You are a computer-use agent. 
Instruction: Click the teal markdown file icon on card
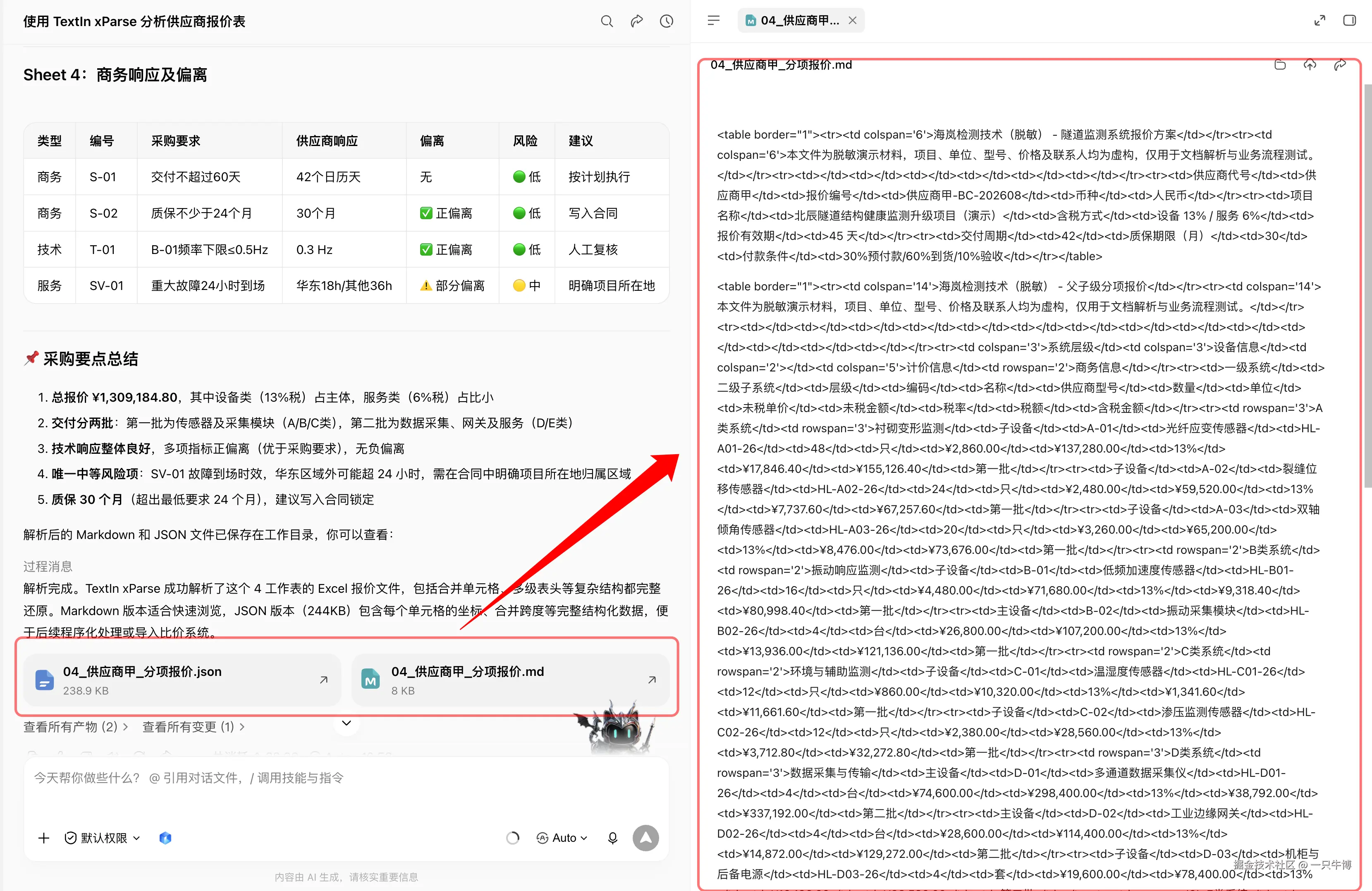pos(370,680)
